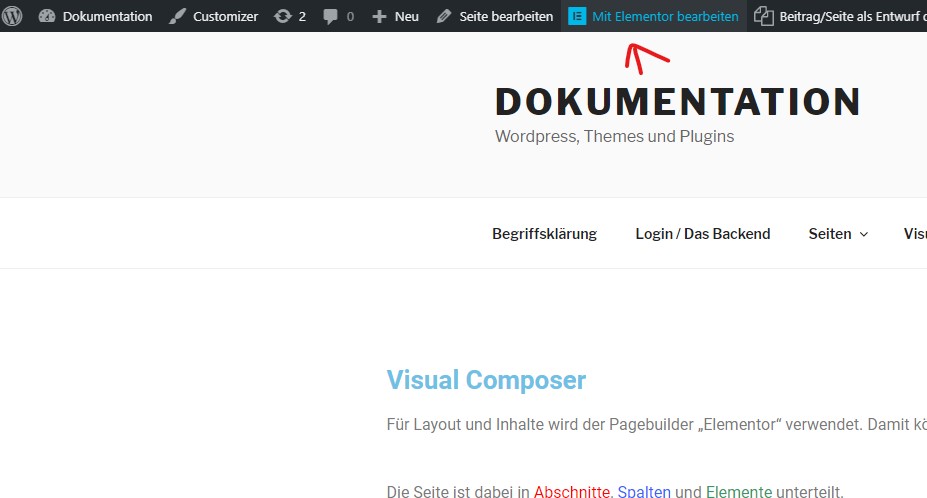Open the Begriffsklärung menu item

[544, 234]
